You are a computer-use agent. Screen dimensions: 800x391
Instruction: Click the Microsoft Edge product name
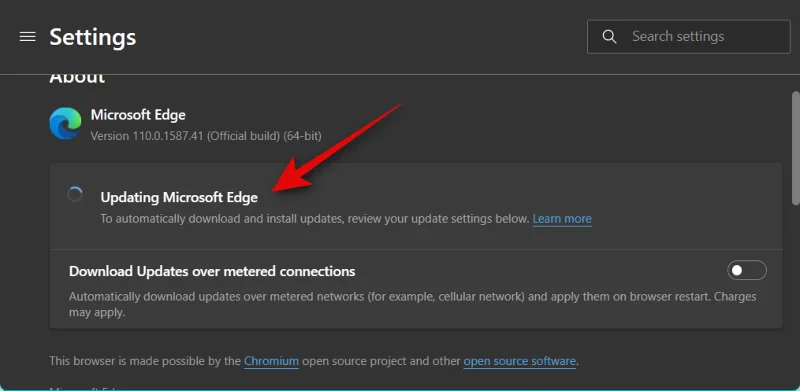point(138,115)
